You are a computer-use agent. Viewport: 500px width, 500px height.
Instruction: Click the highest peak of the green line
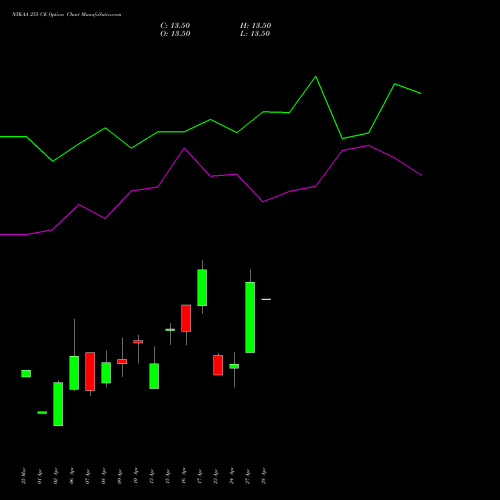[x=316, y=77]
